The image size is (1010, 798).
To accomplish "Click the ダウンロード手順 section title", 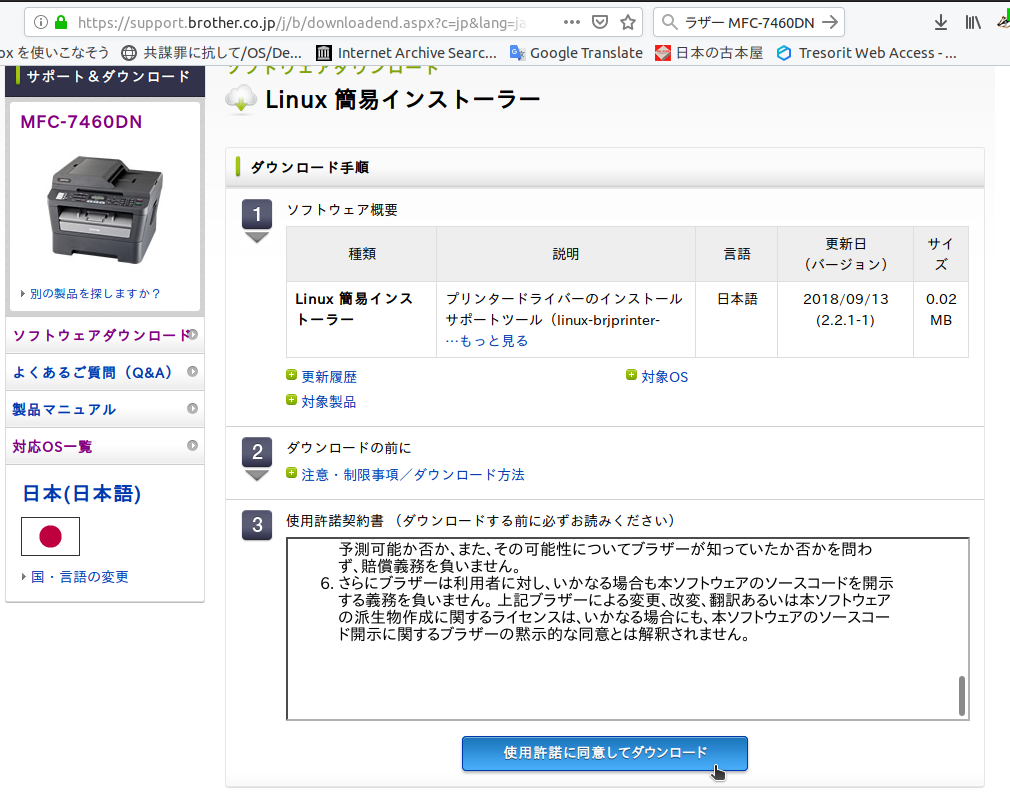I will click(x=310, y=167).
